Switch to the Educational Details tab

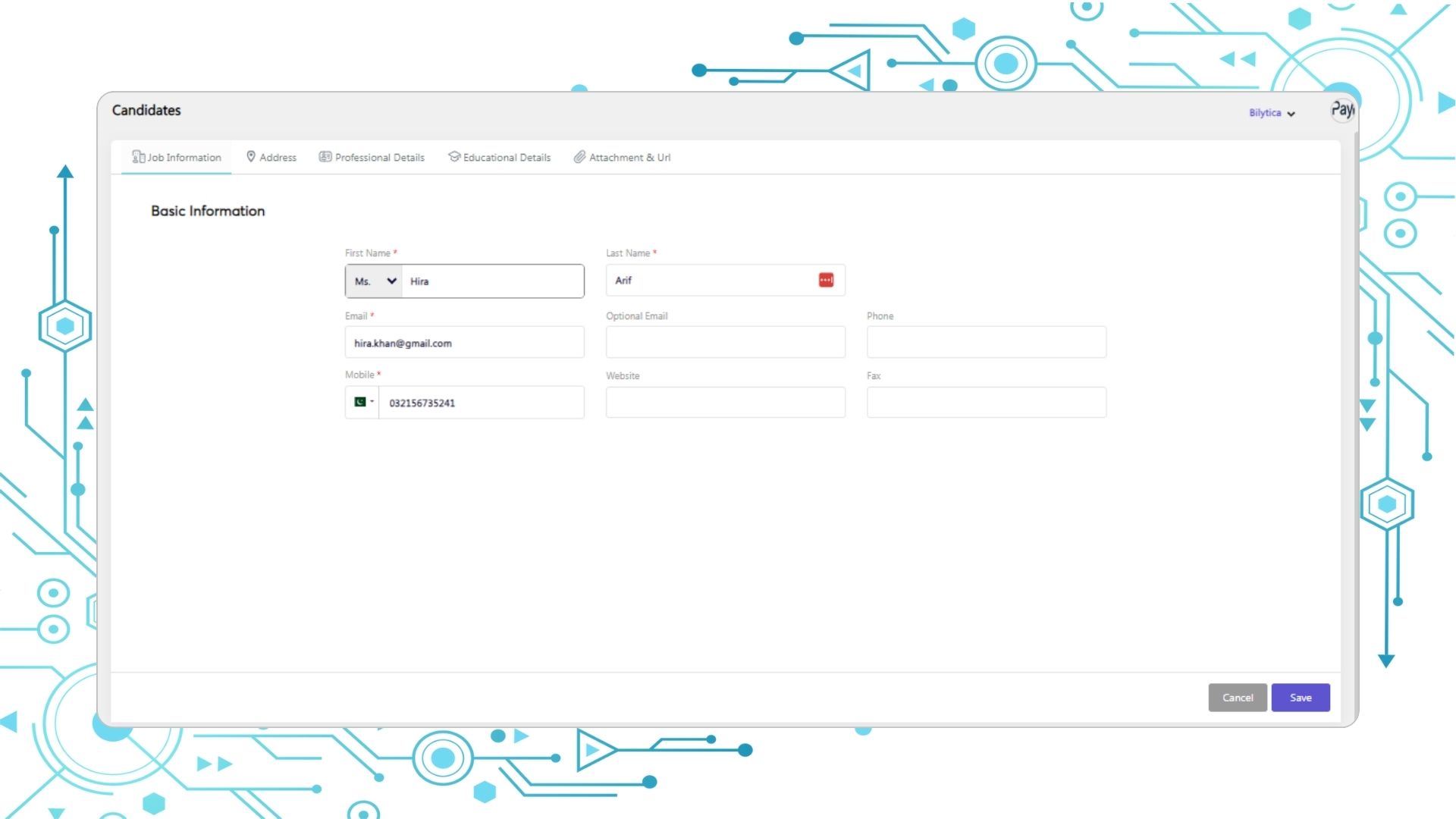[499, 157]
